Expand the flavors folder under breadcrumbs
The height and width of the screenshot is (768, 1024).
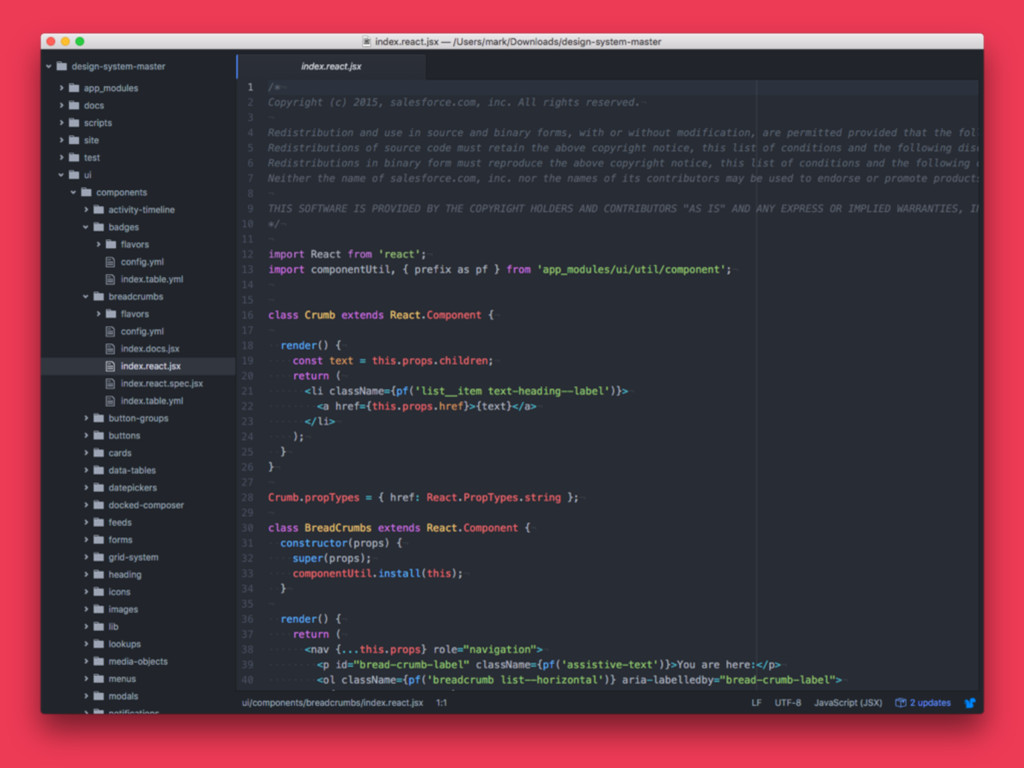[98, 314]
